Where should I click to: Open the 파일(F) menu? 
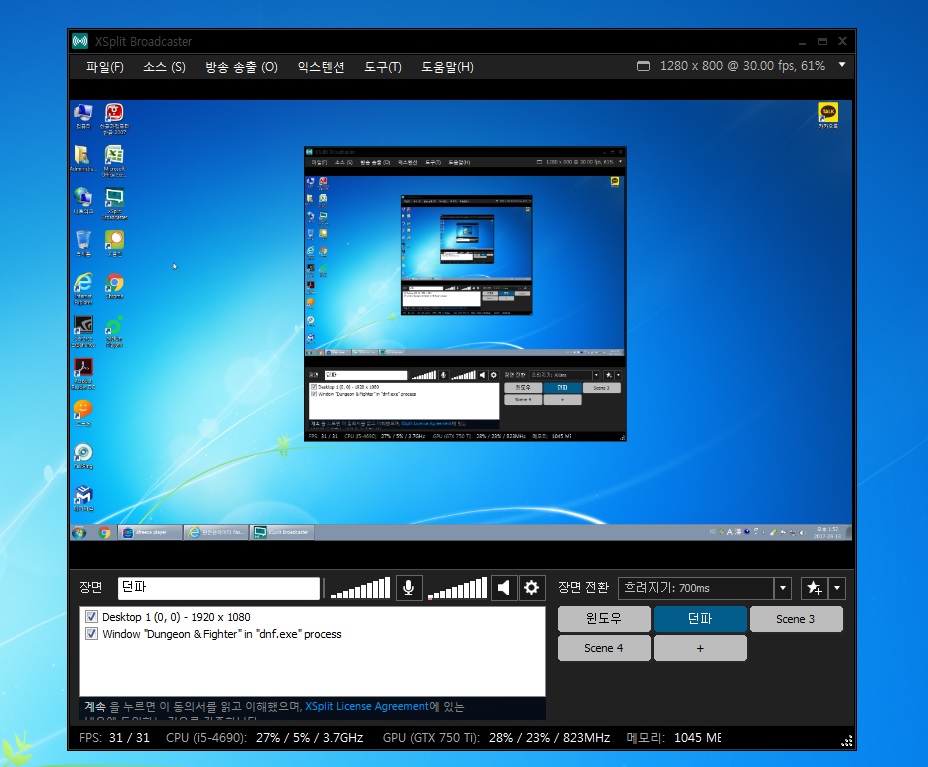point(105,67)
